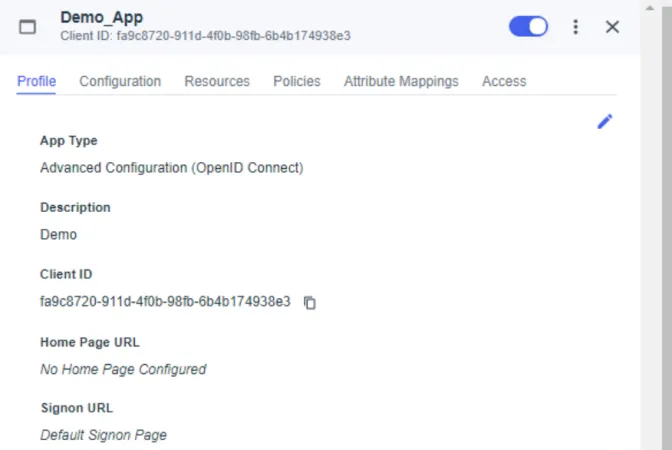Click the Signon URL label
The image size is (672, 450).
77,408
